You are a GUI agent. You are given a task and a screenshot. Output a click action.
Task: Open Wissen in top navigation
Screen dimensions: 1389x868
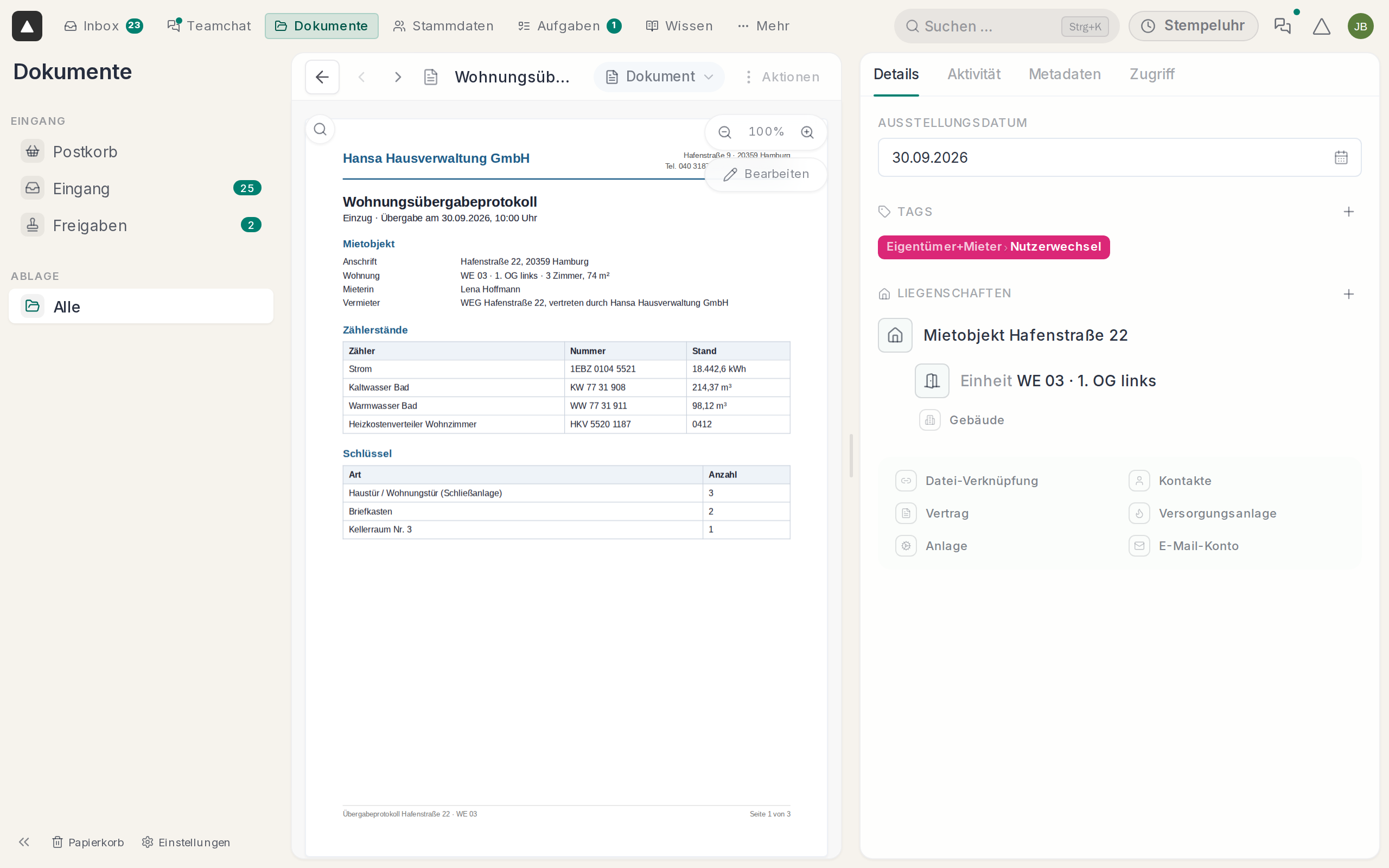pyautogui.click(x=679, y=26)
